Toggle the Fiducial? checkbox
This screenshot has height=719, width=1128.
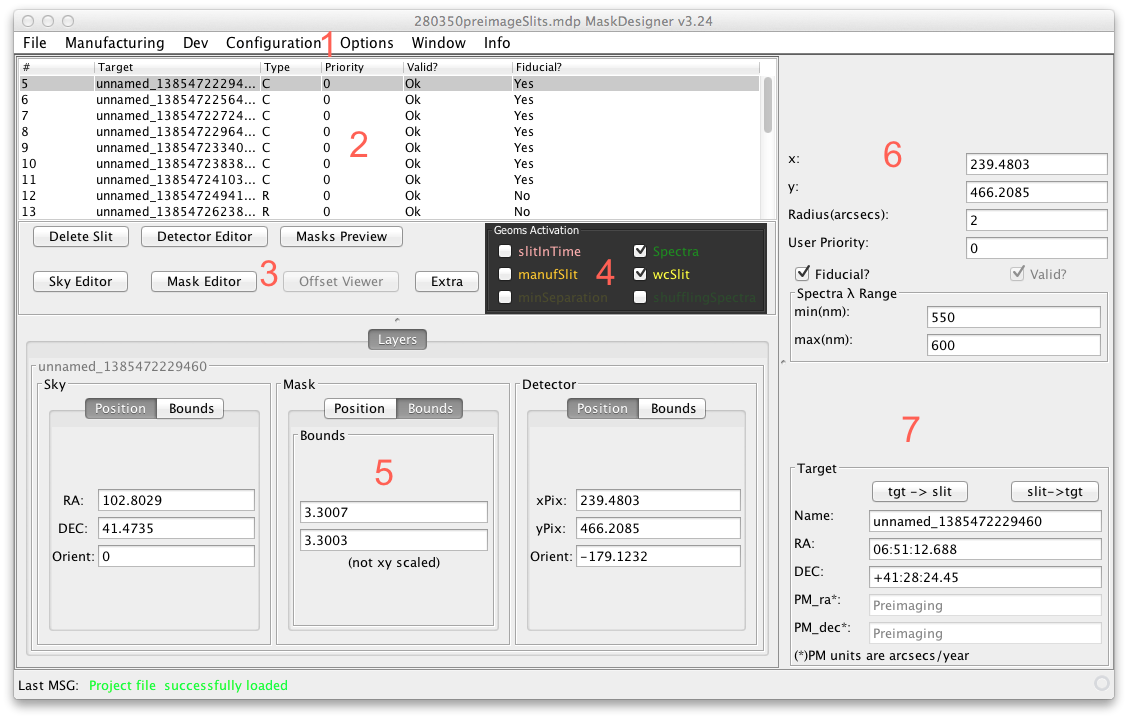tap(803, 273)
